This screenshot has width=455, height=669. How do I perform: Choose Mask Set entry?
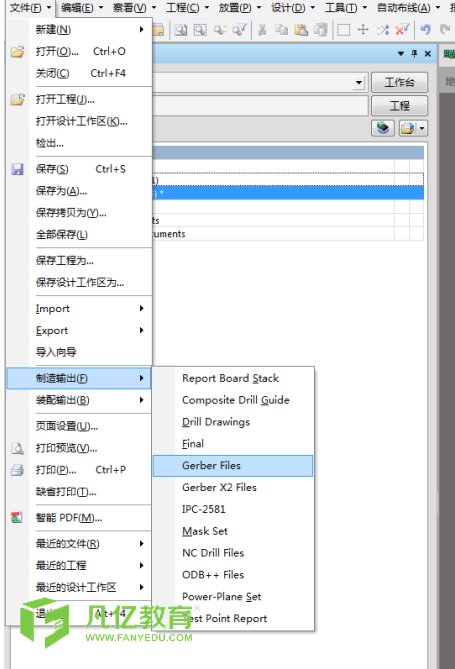pyautogui.click(x=233, y=531)
